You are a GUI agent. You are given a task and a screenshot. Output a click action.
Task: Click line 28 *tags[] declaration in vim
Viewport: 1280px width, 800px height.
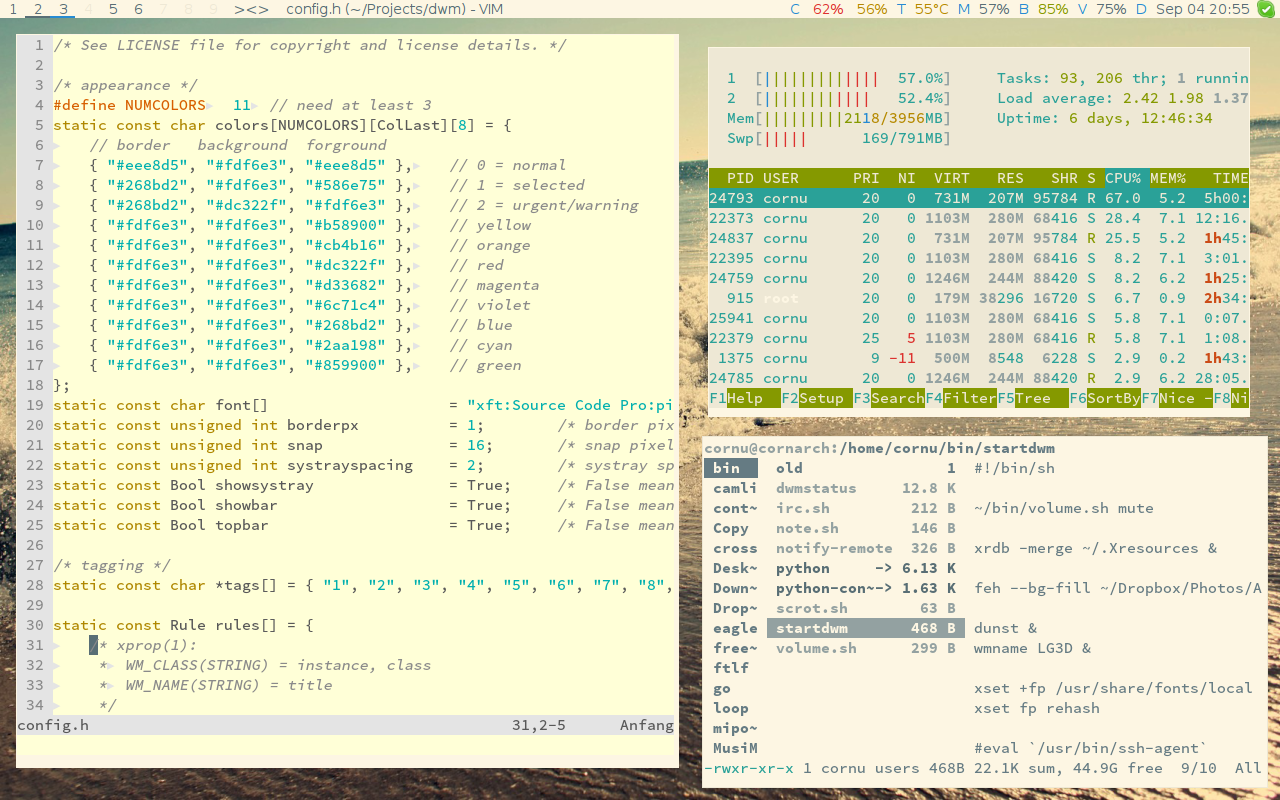tap(363, 585)
